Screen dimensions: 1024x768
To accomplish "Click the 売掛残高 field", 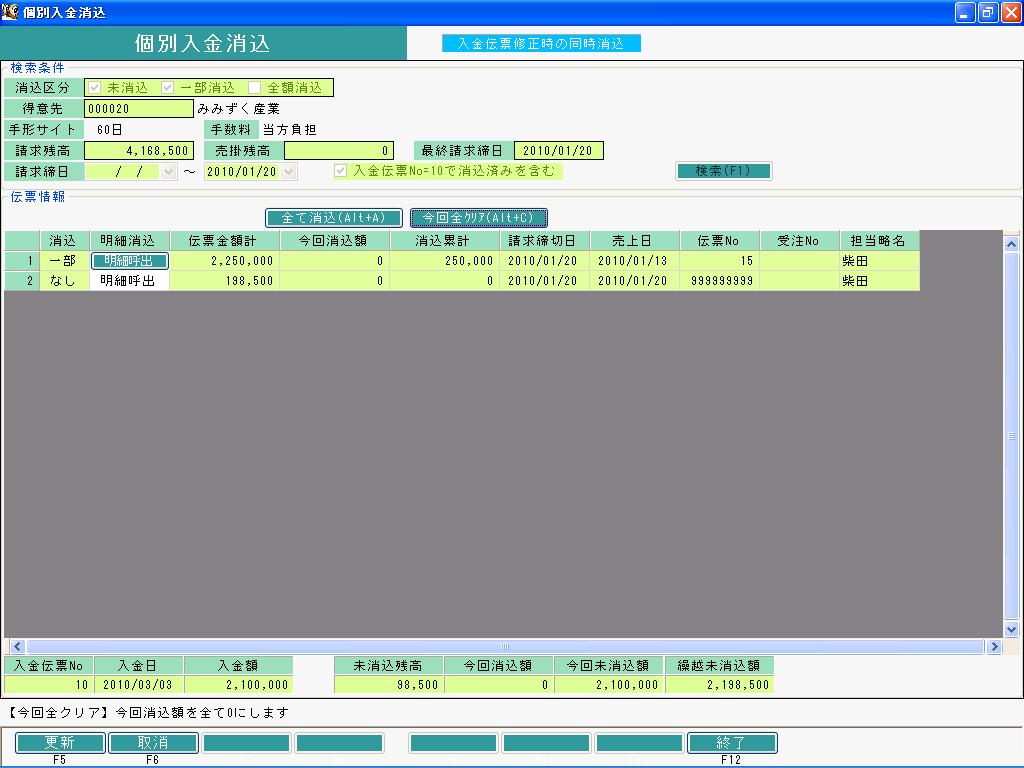I will 339,151.
